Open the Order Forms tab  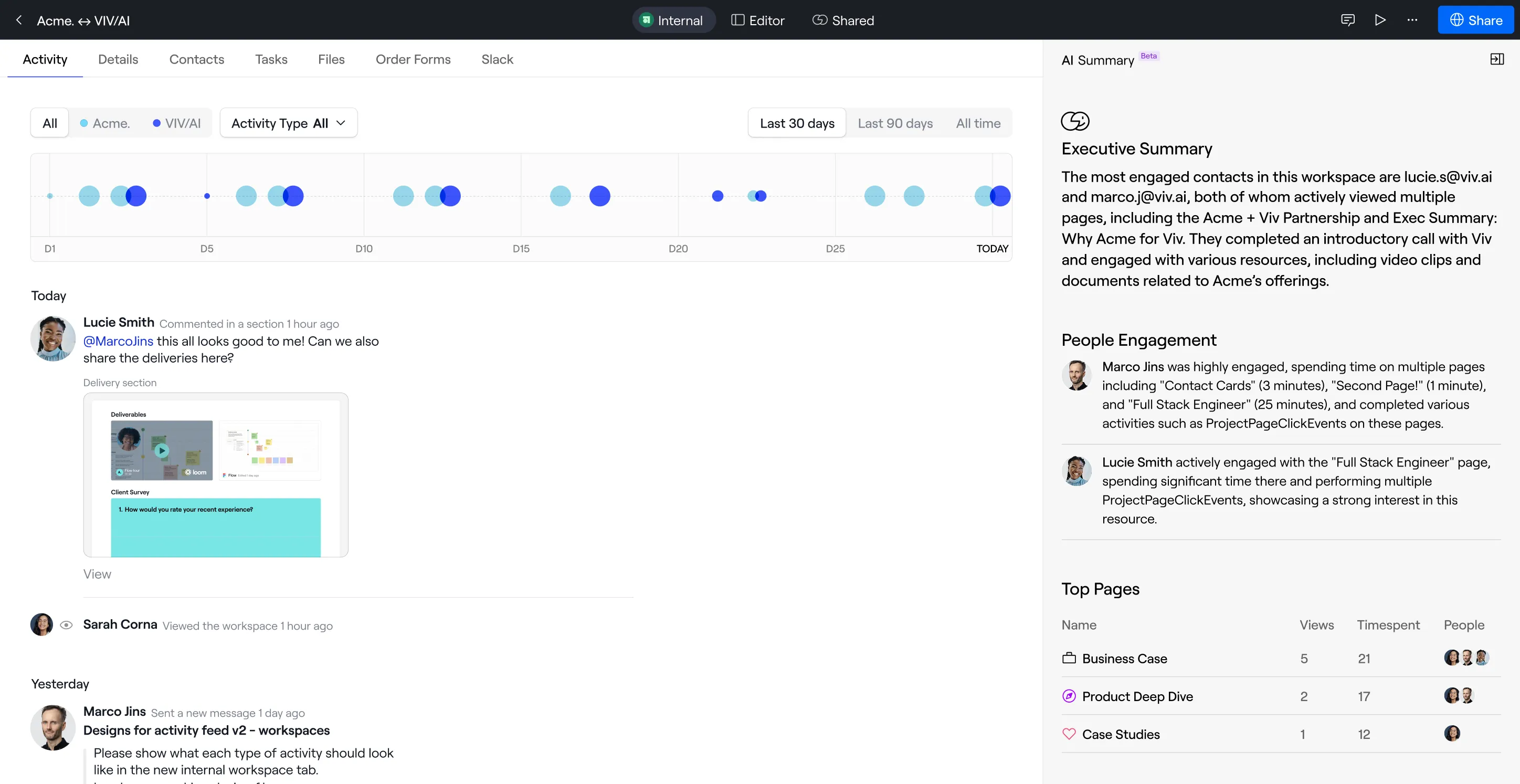point(413,59)
